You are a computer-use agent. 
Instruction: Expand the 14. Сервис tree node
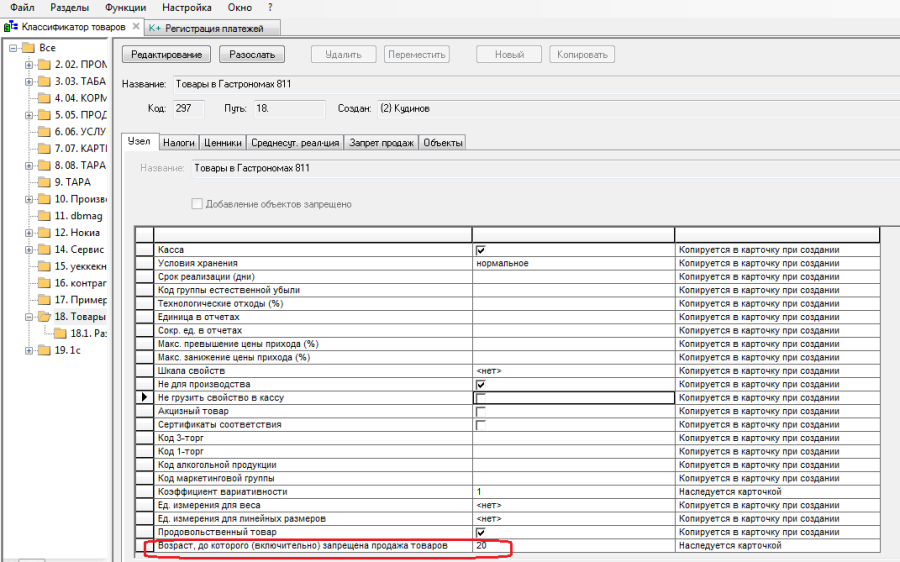[29, 250]
